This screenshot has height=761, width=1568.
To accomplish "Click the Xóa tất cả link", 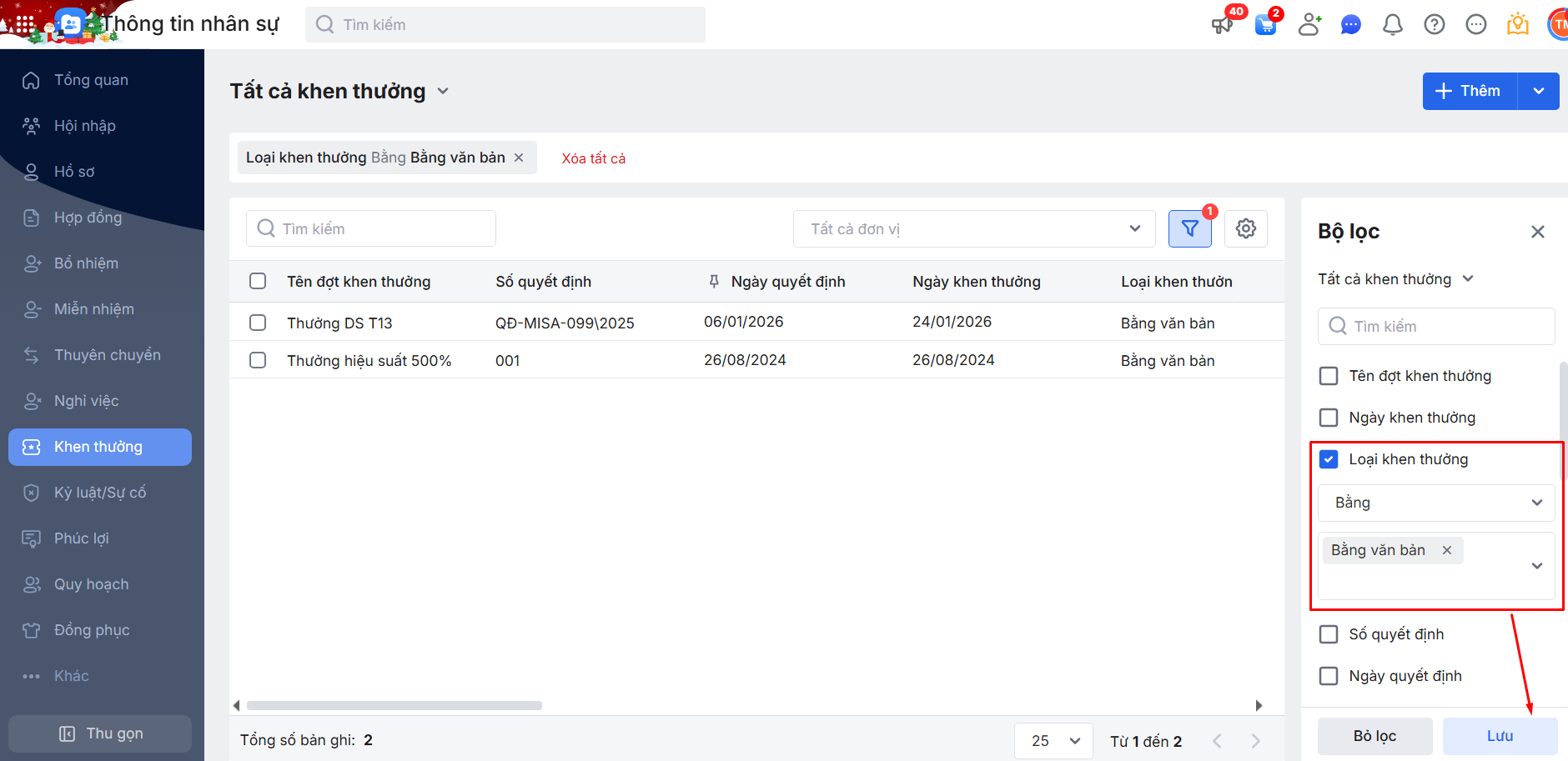I will click(593, 158).
